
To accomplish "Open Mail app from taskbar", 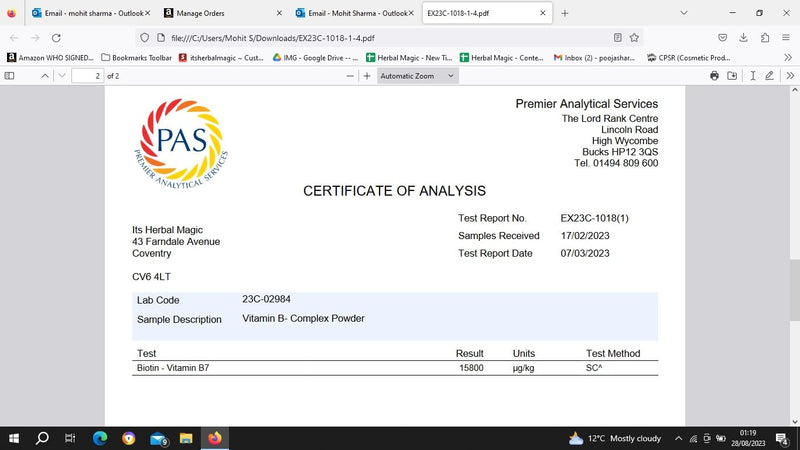I will pos(158,438).
